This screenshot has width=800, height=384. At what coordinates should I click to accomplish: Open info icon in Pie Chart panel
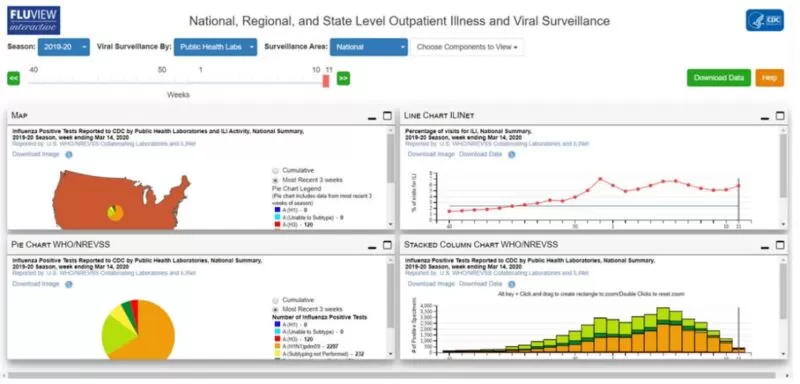point(69,284)
